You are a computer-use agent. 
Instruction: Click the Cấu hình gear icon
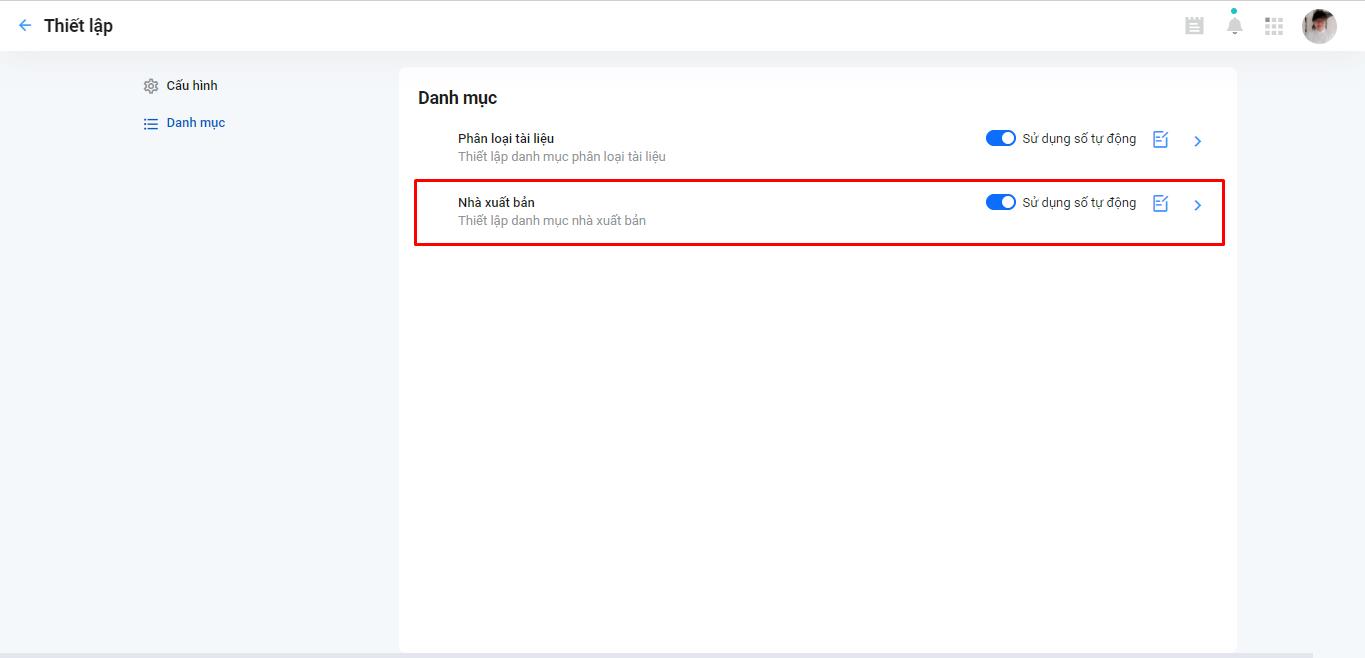(x=151, y=86)
